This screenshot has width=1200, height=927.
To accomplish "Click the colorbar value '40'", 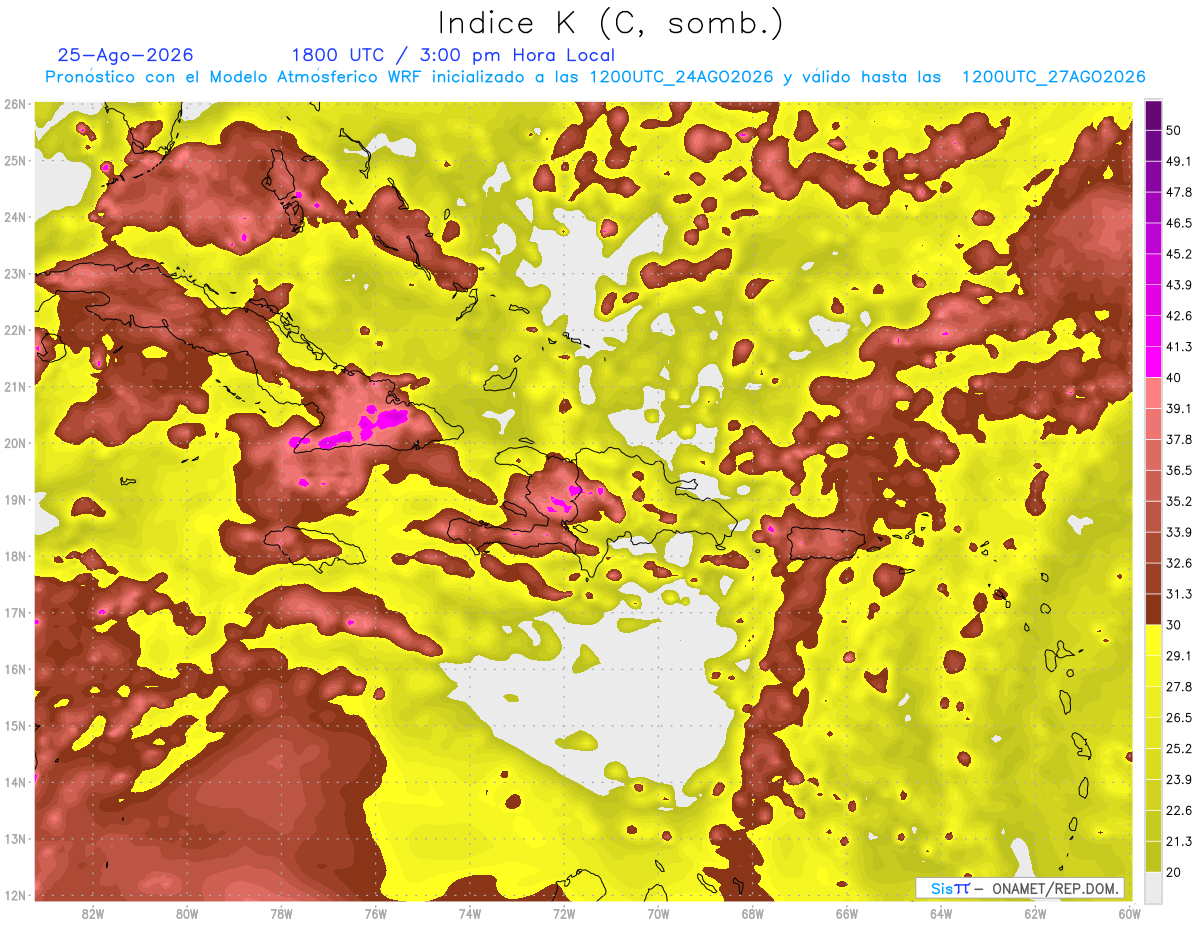I will 1176,377.
